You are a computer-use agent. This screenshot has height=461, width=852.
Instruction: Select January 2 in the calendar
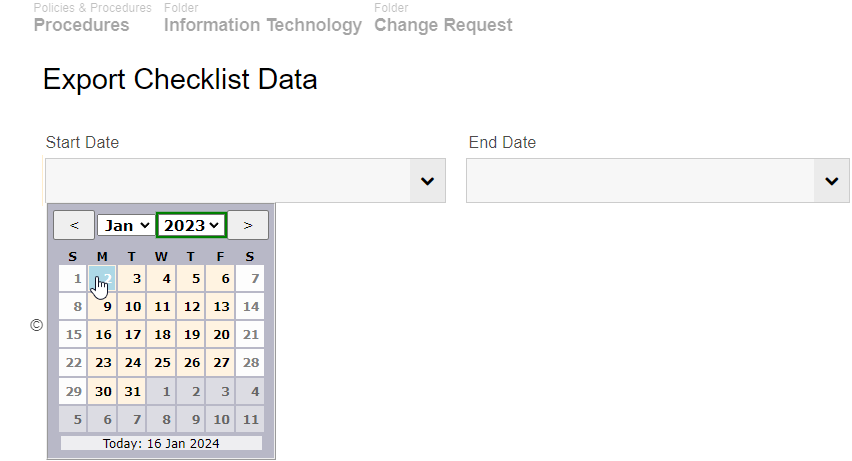[x=102, y=279]
